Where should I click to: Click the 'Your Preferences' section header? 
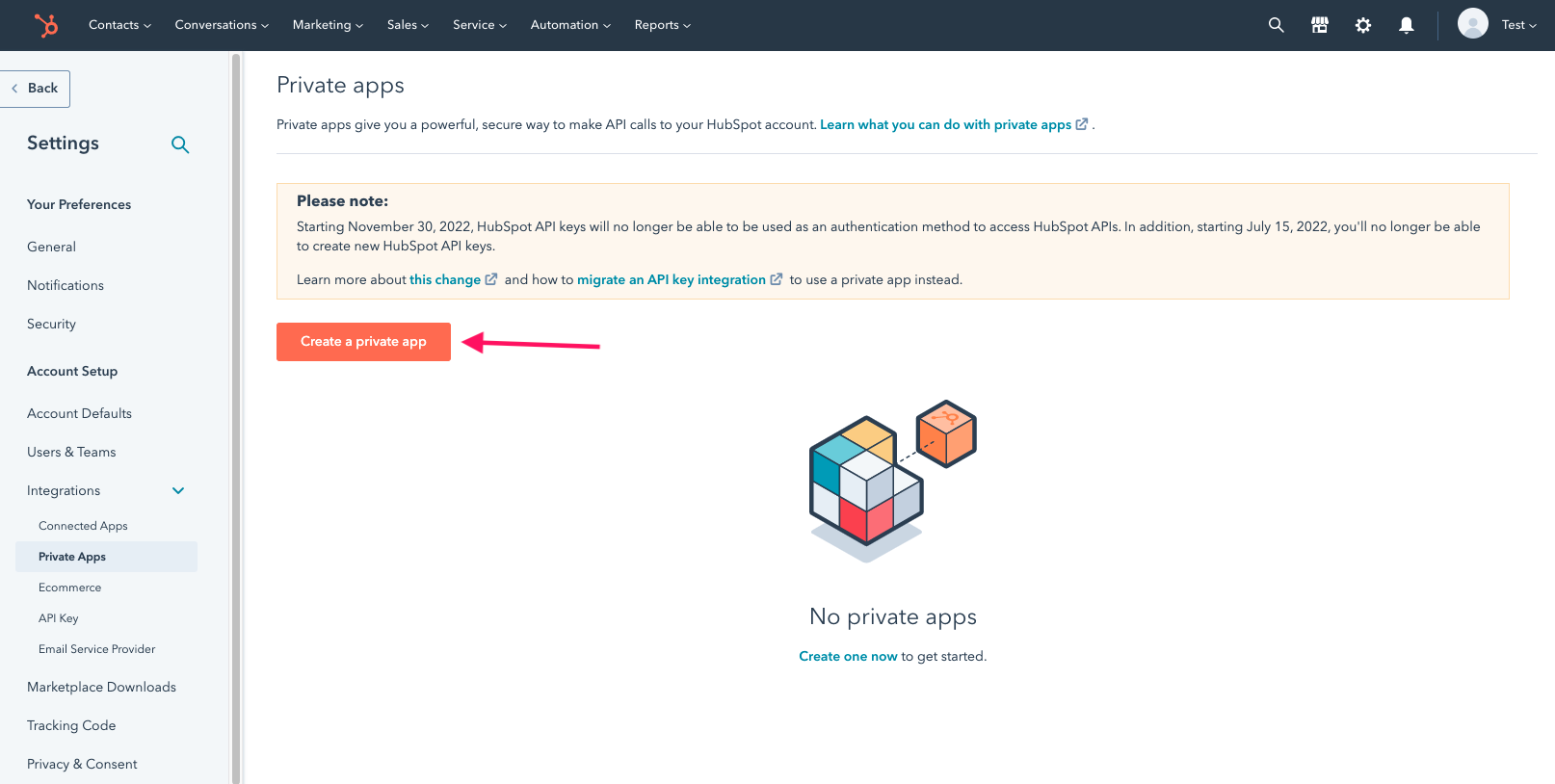pyautogui.click(x=79, y=204)
